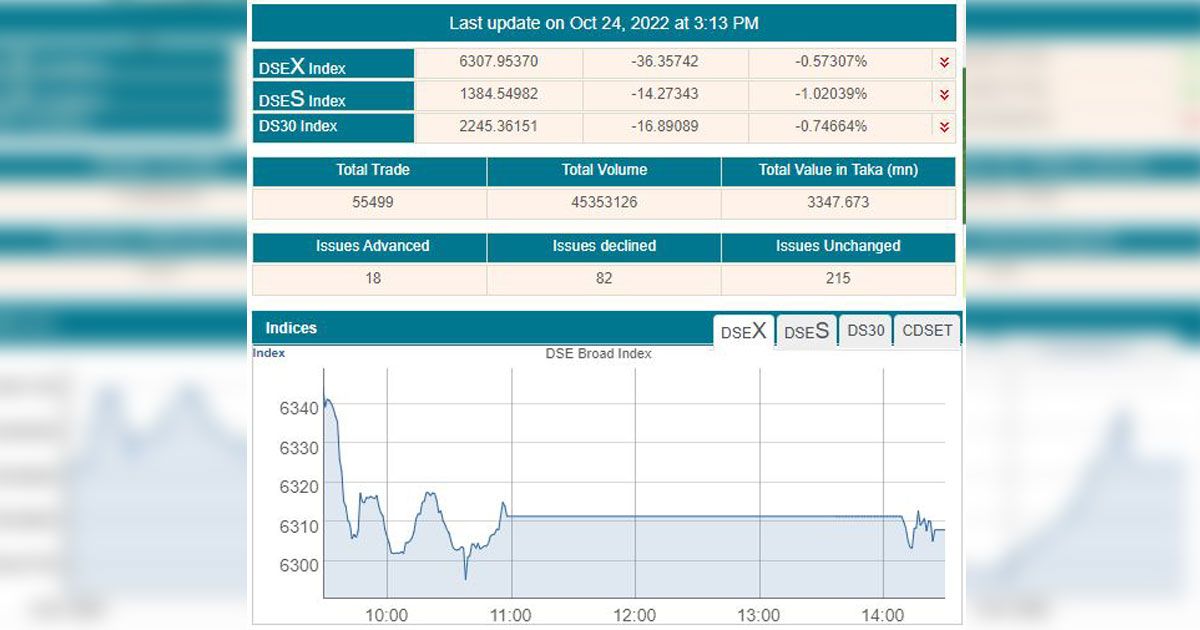Select total value 3347.673
1200x630 pixels.
(838, 202)
